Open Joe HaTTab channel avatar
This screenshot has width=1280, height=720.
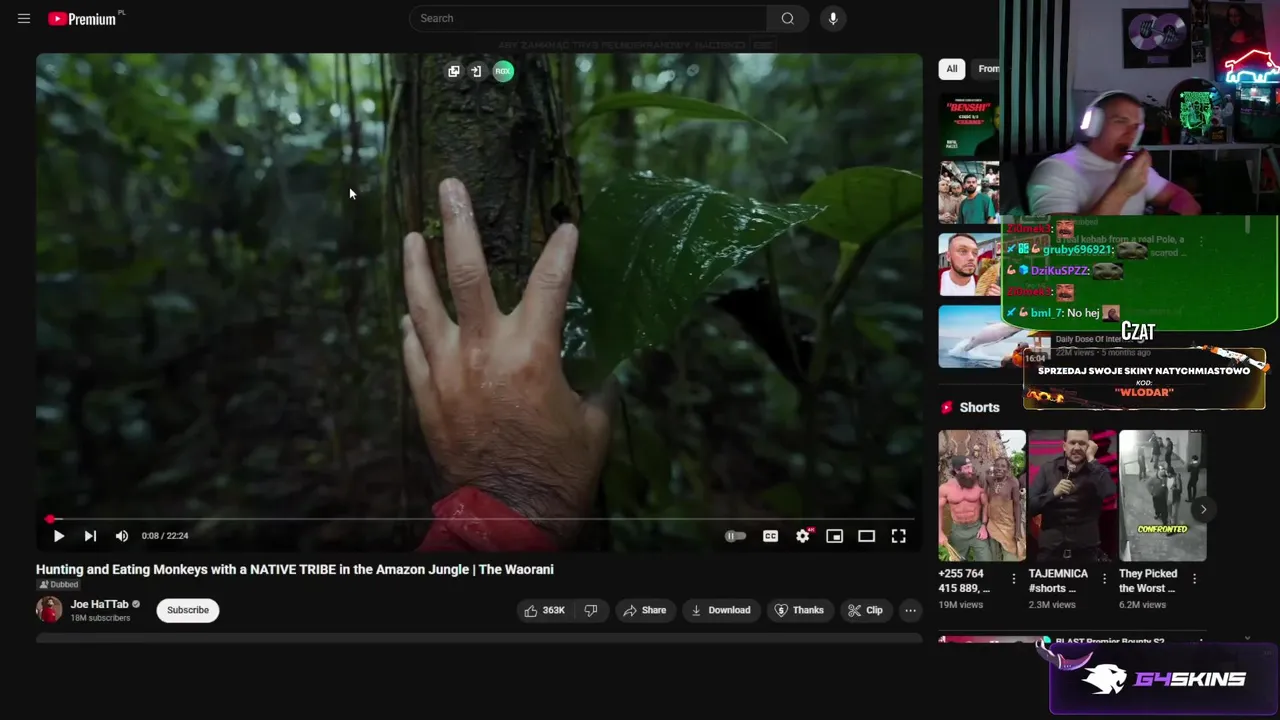pos(49,610)
